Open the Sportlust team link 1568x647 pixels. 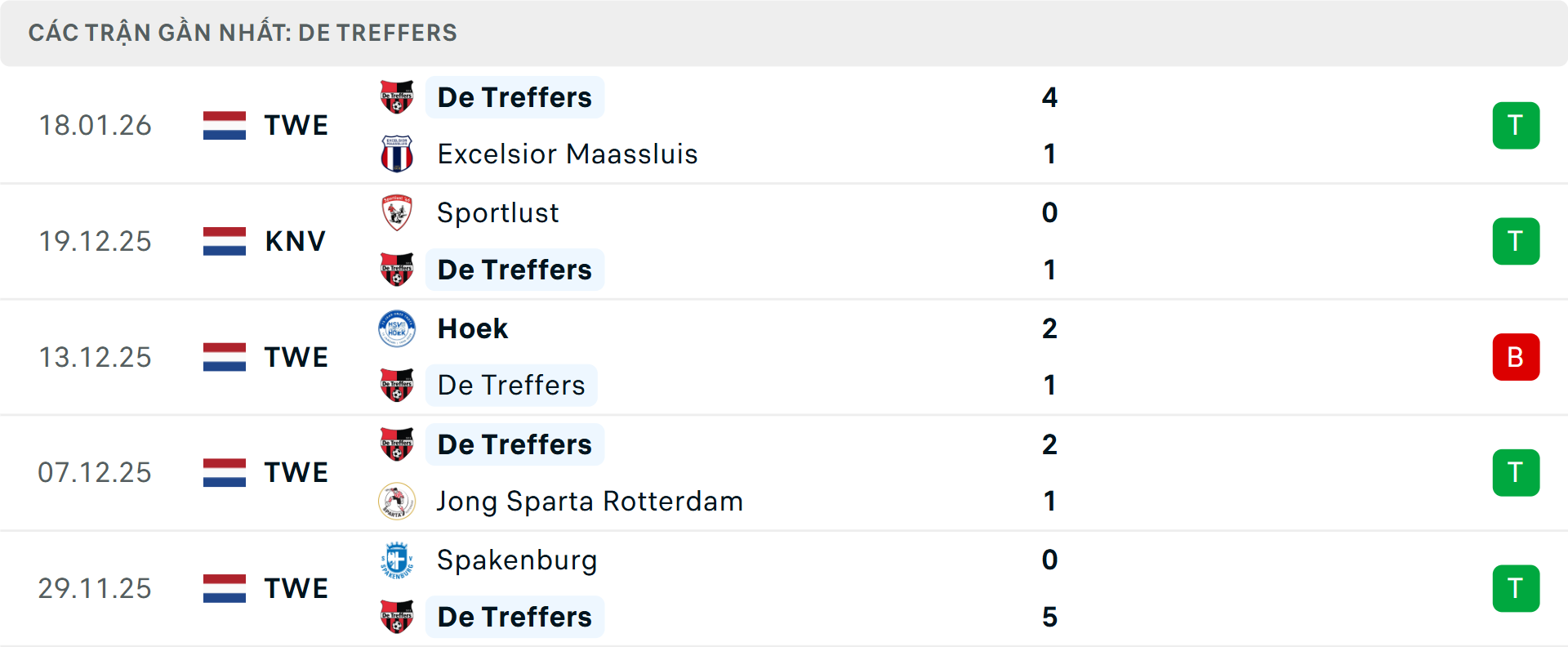click(x=498, y=212)
